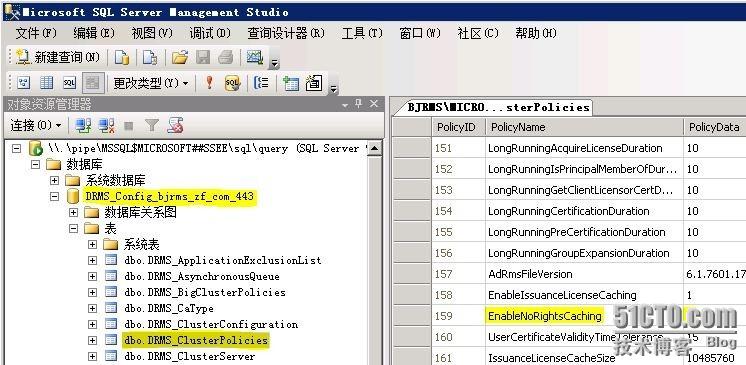The image size is (746, 365).
Task: Collapse the server root node in Object Explorer
Action: [x=17, y=149]
